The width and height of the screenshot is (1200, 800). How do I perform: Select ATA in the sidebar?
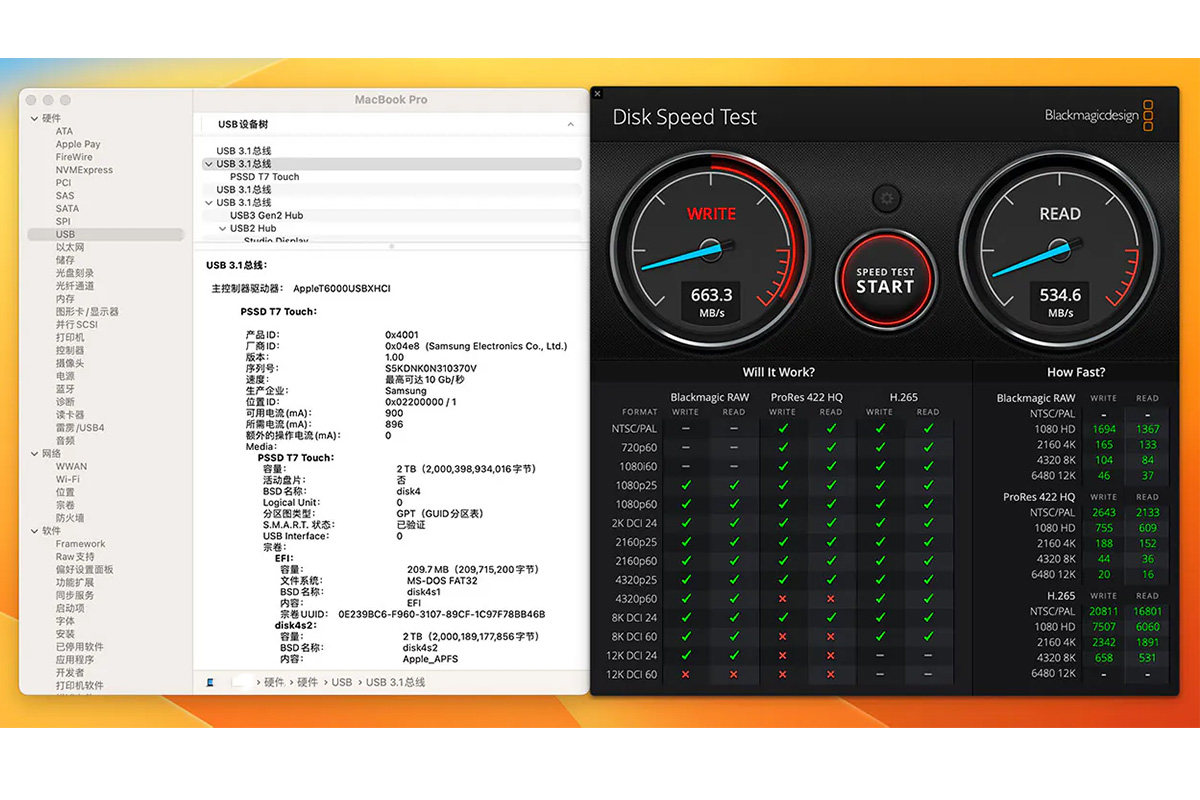(x=64, y=131)
